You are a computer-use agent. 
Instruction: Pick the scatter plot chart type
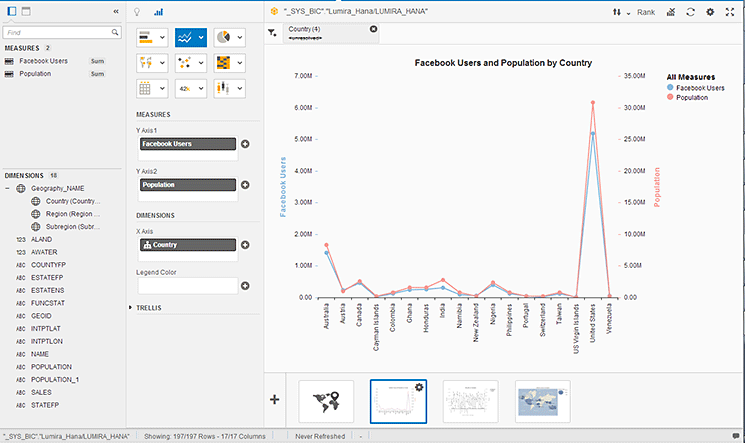click(185, 62)
